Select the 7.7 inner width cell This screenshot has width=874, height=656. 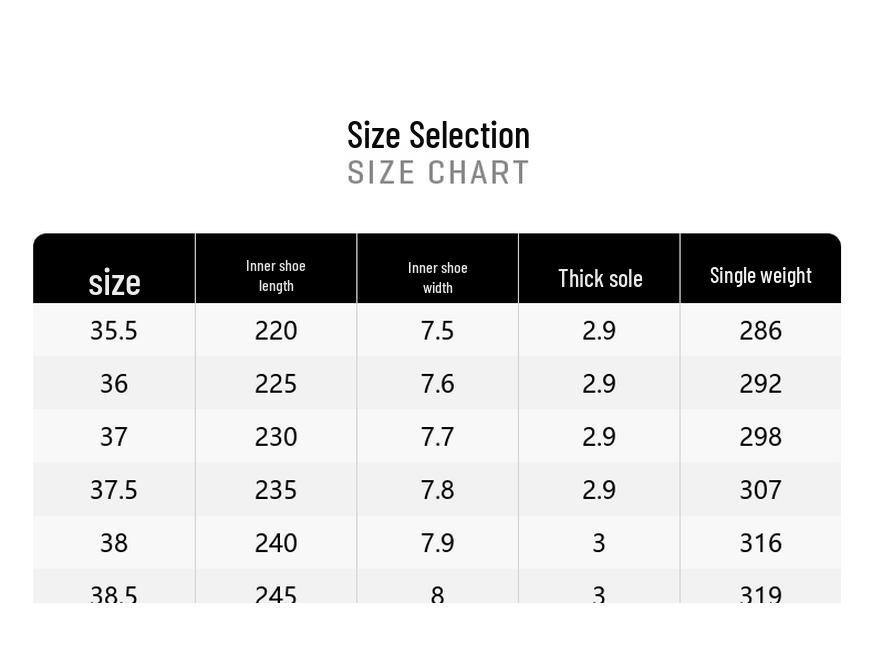(x=437, y=437)
